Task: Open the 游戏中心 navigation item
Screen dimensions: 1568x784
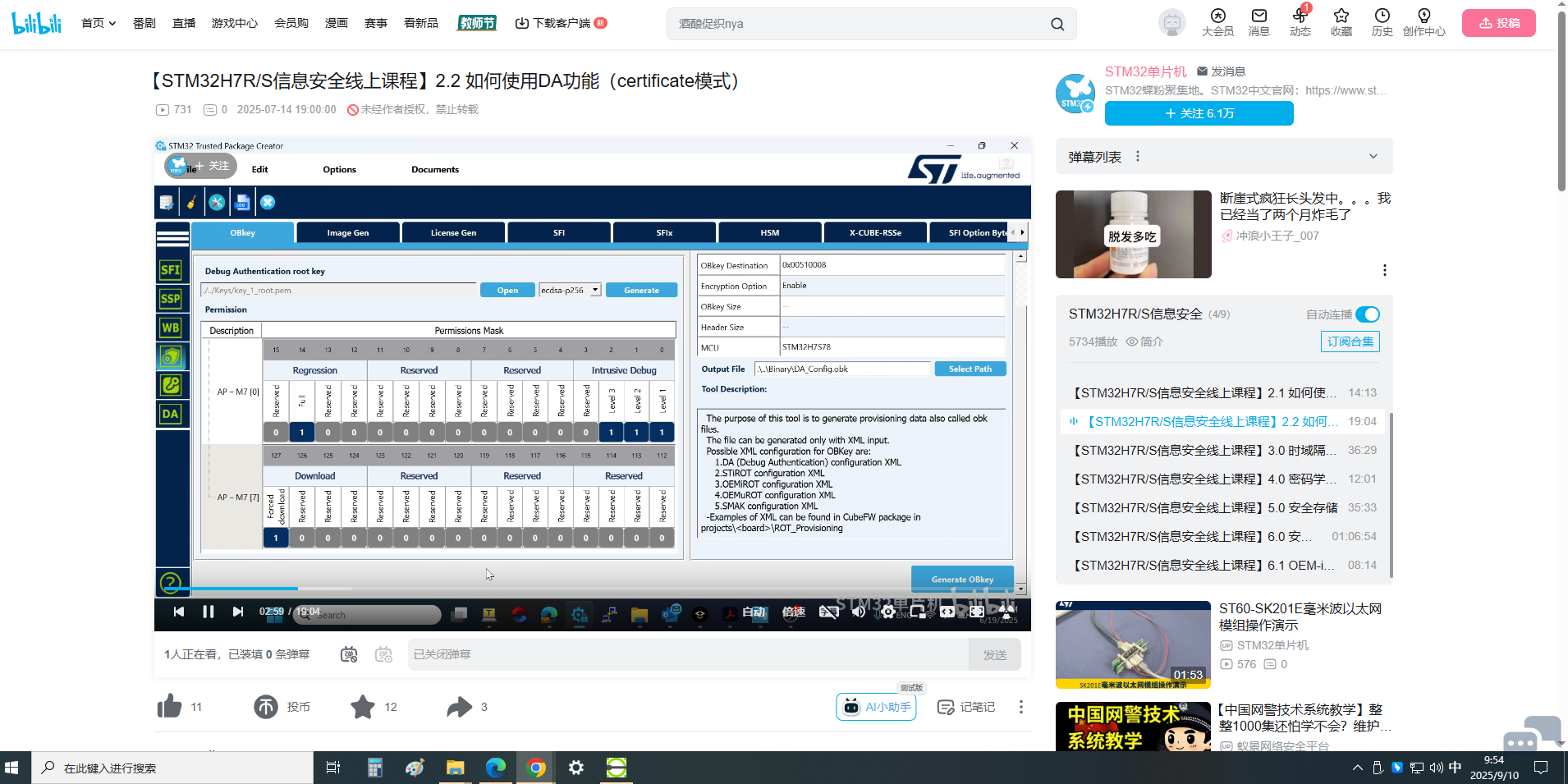Action: (235, 23)
